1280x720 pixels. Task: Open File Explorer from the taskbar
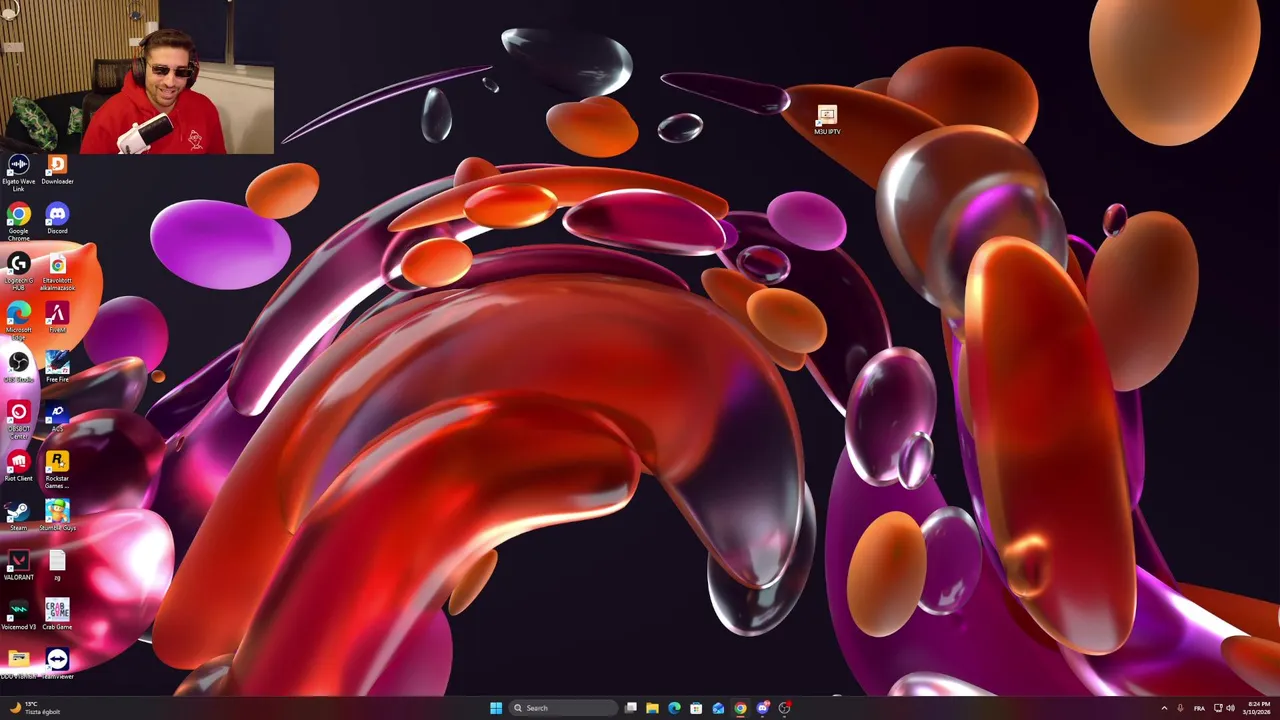click(x=652, y=708)
